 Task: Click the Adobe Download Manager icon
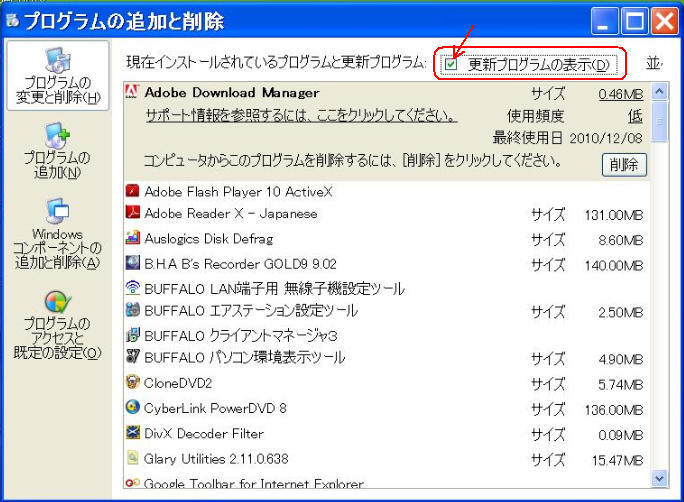point(131,92)
